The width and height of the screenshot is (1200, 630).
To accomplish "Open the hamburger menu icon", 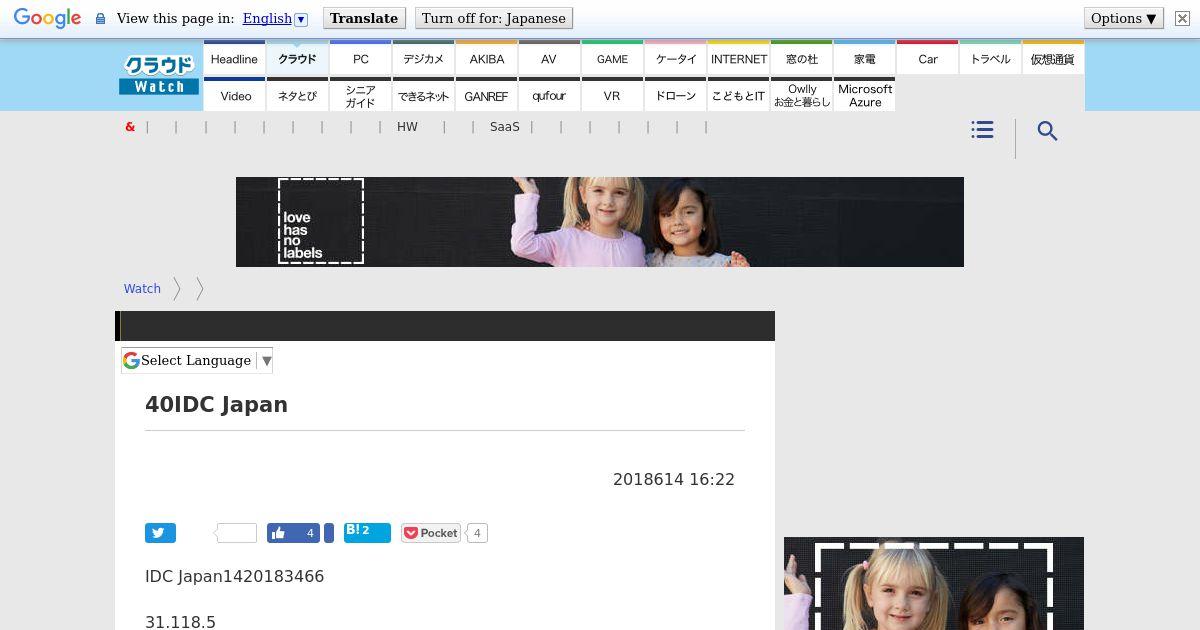I will click(x=982, y=130).
